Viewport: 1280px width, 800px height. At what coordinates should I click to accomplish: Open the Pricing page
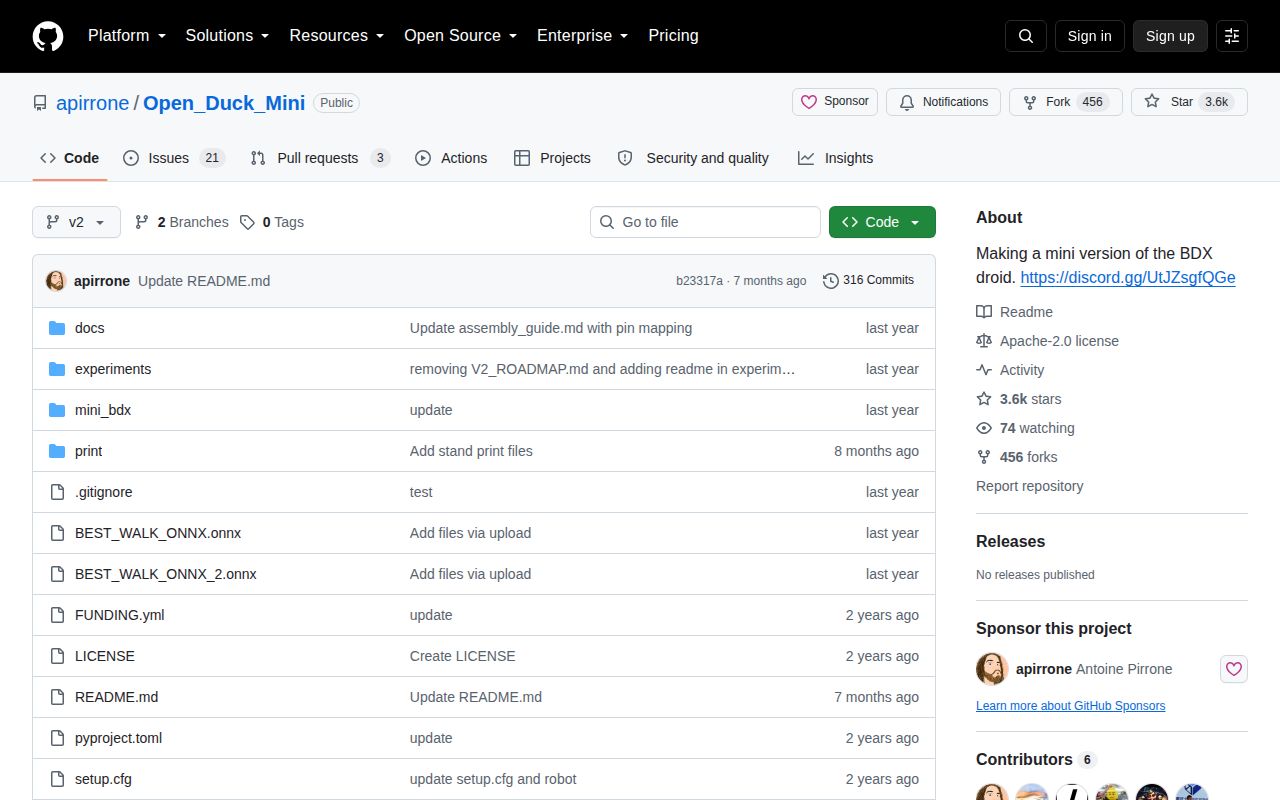(x=673, y=36)
